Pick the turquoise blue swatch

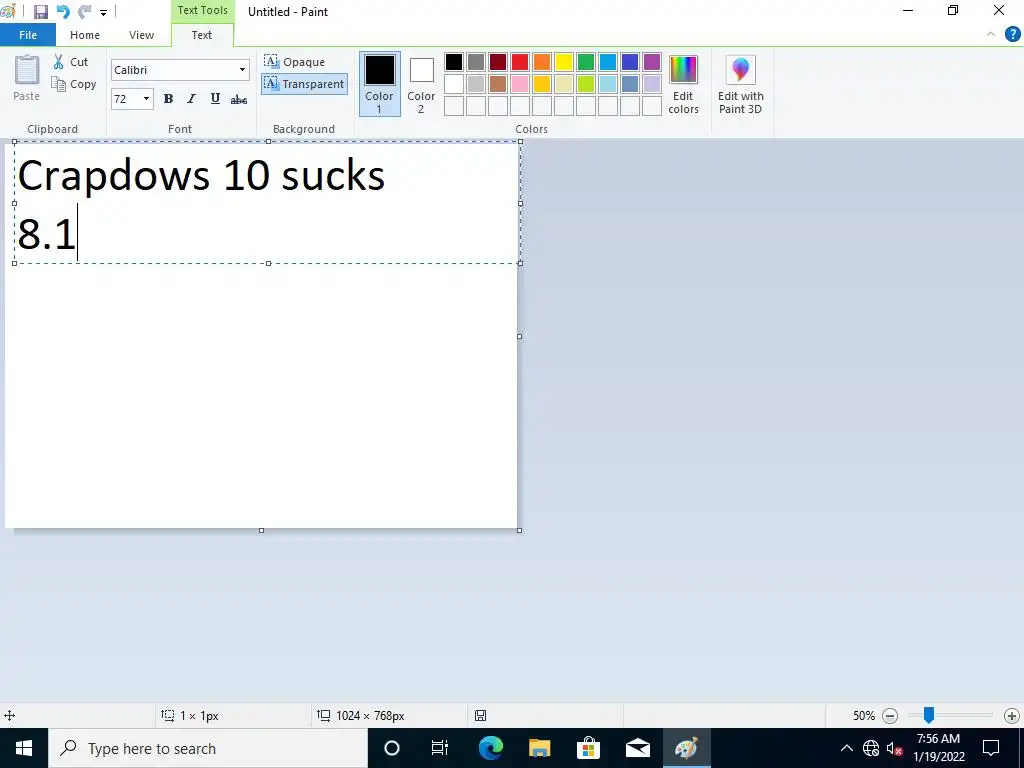click(608, 62)
